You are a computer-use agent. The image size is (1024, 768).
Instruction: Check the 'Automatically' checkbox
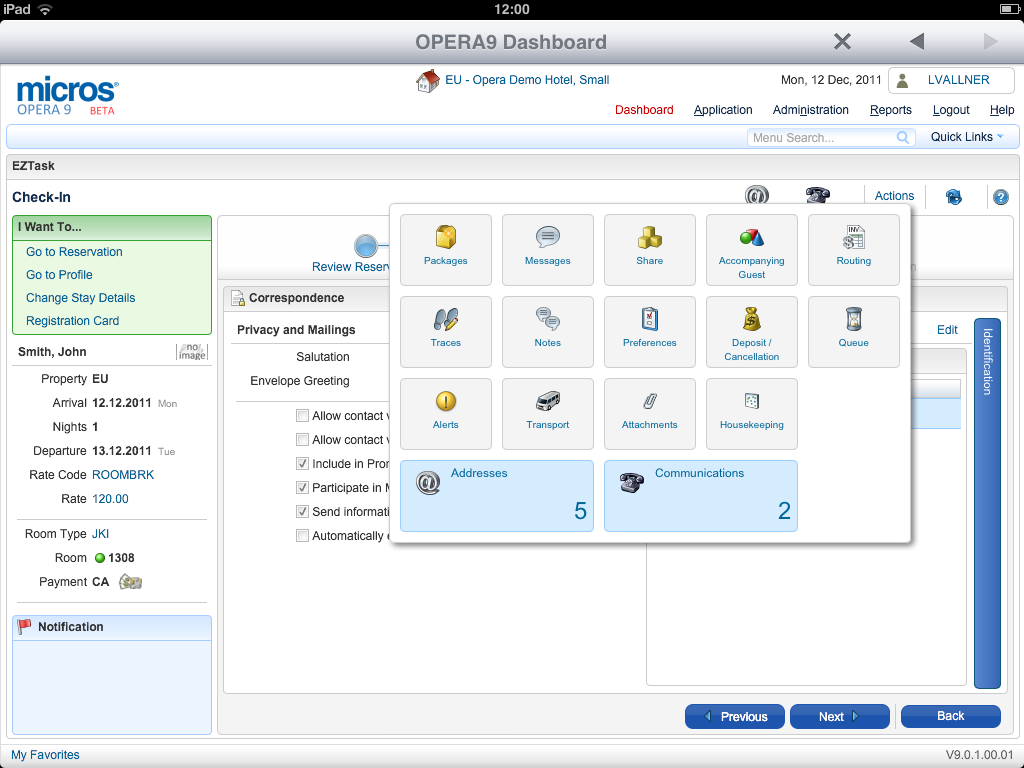(x=302, y=536)
